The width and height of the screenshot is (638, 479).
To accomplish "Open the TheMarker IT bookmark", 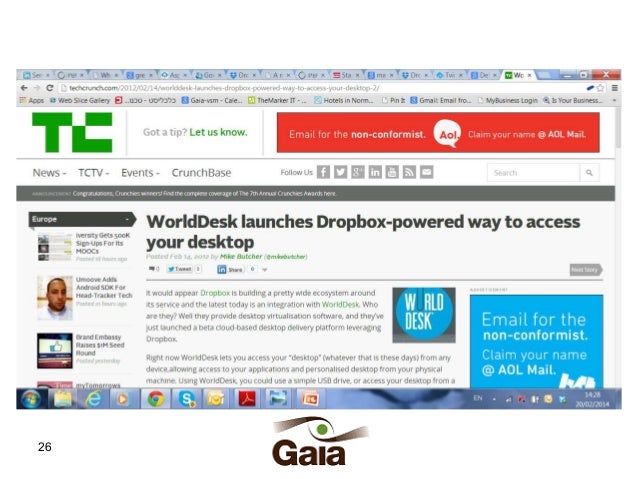I will 277,100.
